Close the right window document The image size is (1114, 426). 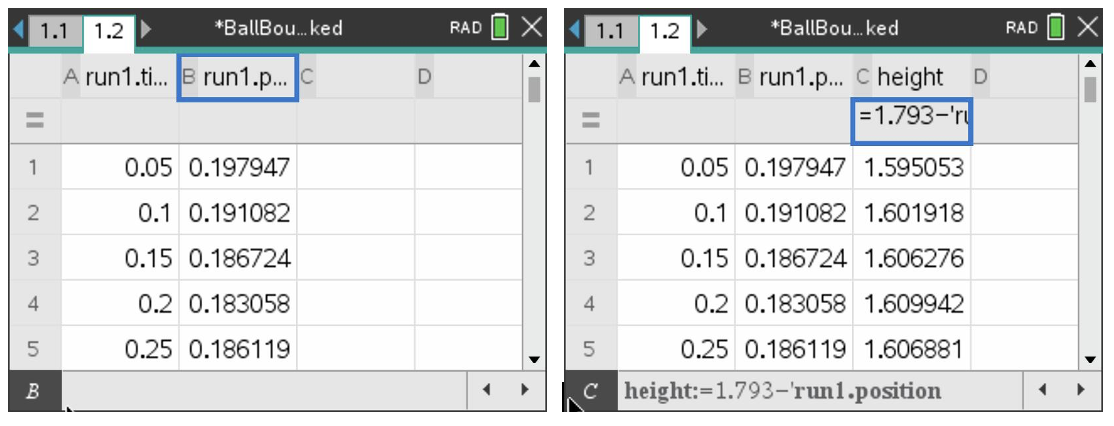[1088, 28]
